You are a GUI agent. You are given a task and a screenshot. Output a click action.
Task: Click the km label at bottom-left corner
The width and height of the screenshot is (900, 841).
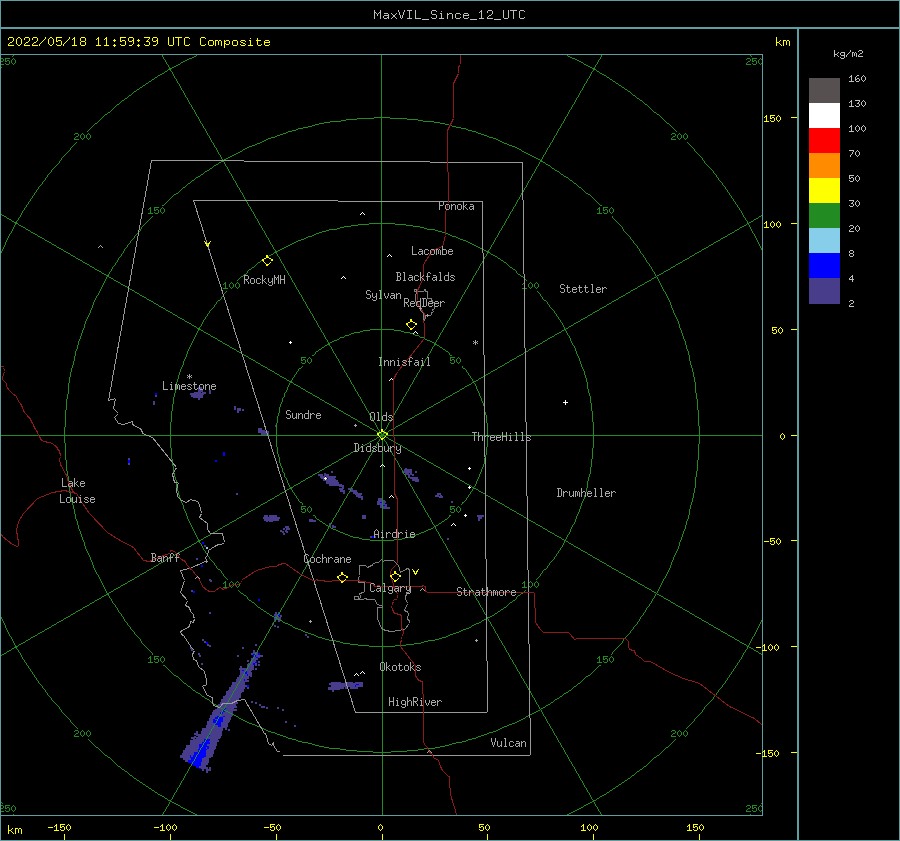pyautogui.click(x=15, y=830)
